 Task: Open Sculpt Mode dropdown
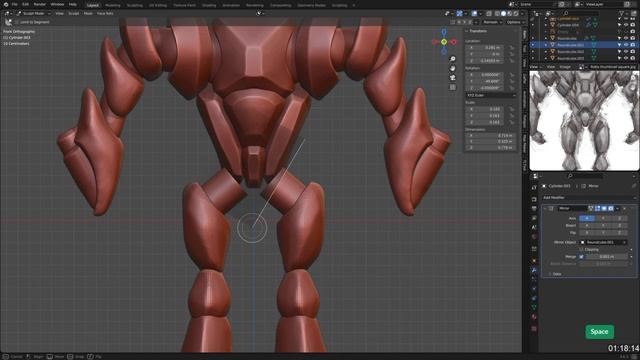33,13
